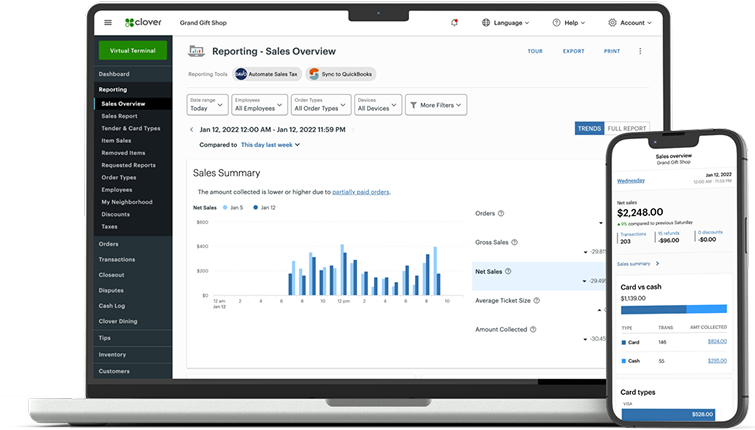The image size is (755, 430).
Task: Select the Net Sales metric row
Action: tap(538, 271)
